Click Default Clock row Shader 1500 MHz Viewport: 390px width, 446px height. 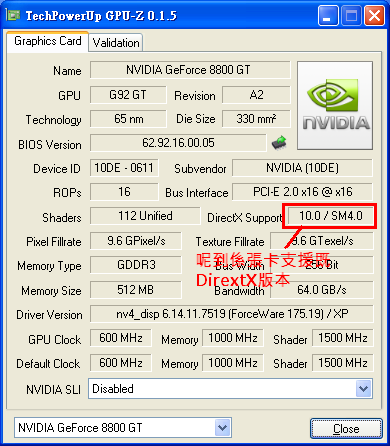point(343,363)
